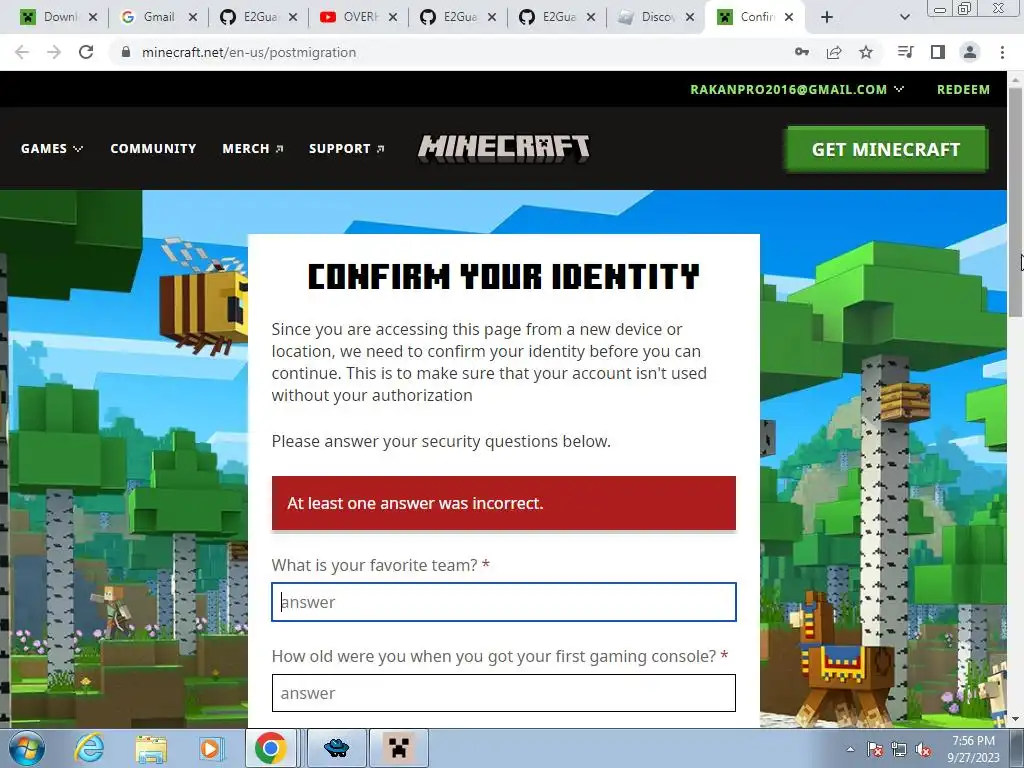Focus the first gaming console answer field
The image size is (1024, 768).
pyautogui.click(x=504, y=693)
